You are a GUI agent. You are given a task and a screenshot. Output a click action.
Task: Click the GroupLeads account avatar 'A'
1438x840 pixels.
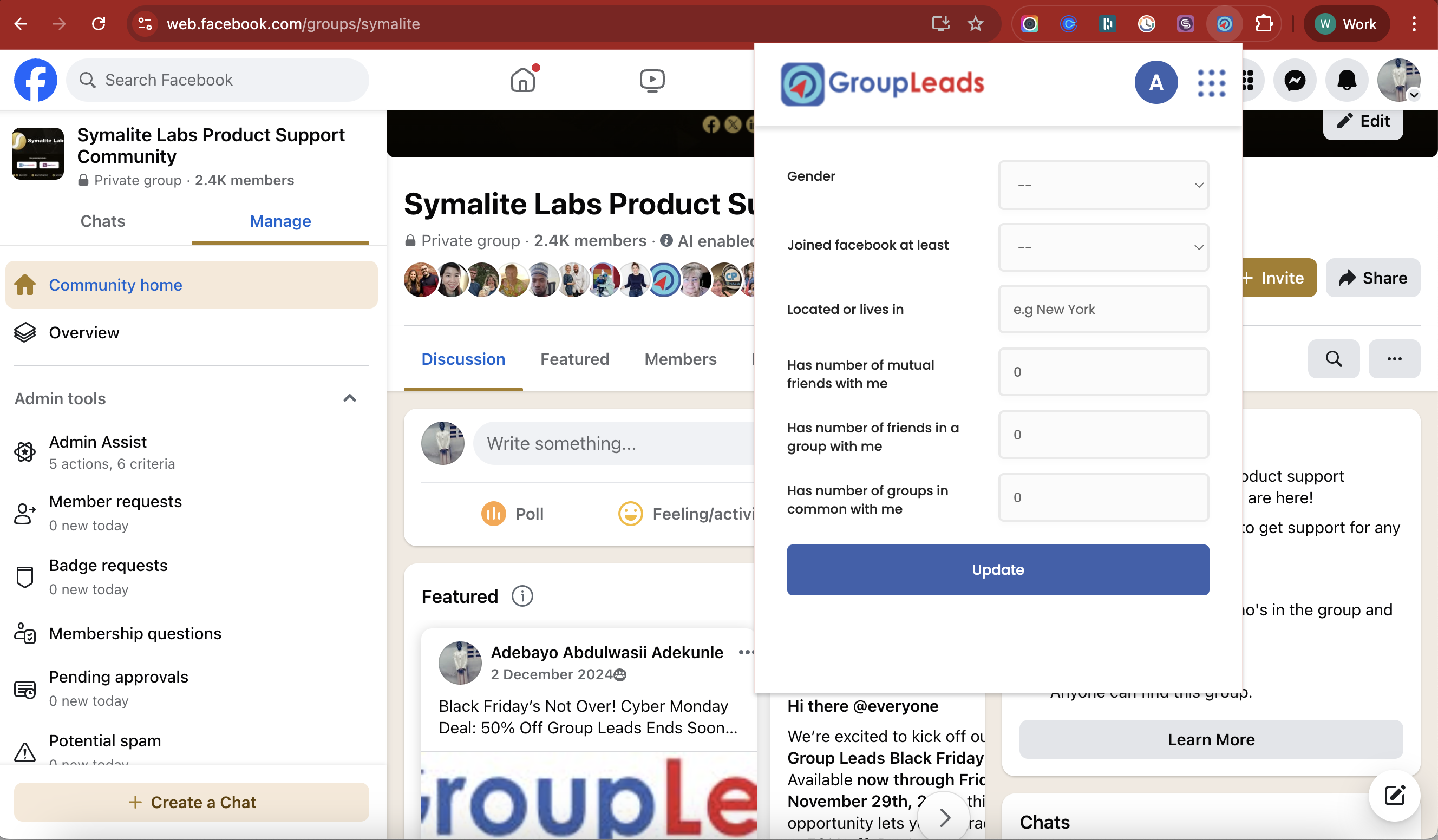click(1156, 83)
